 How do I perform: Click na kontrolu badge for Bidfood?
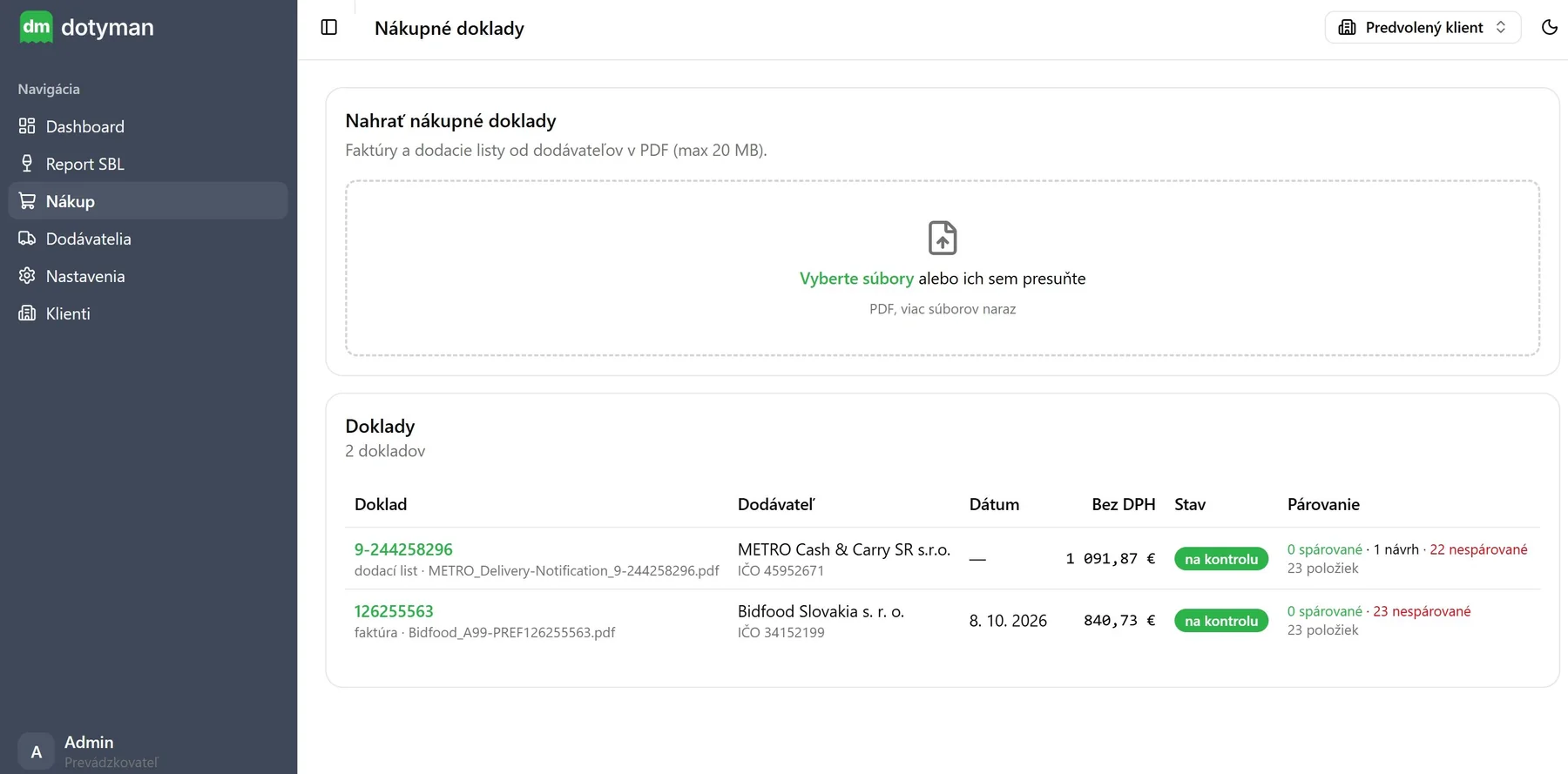pyautogui.click(x=1221, y=621)
